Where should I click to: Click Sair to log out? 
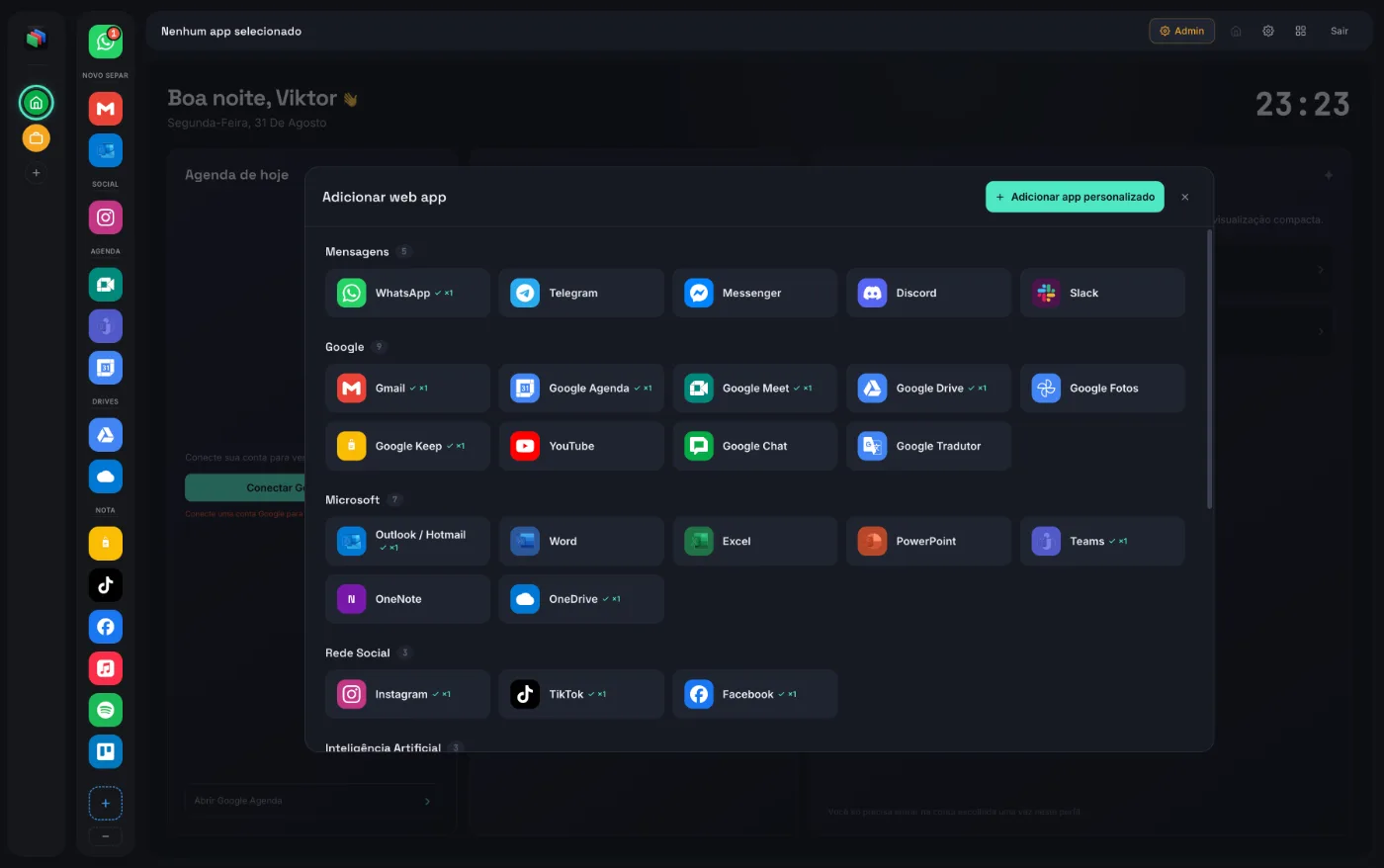coord(1340,32)
